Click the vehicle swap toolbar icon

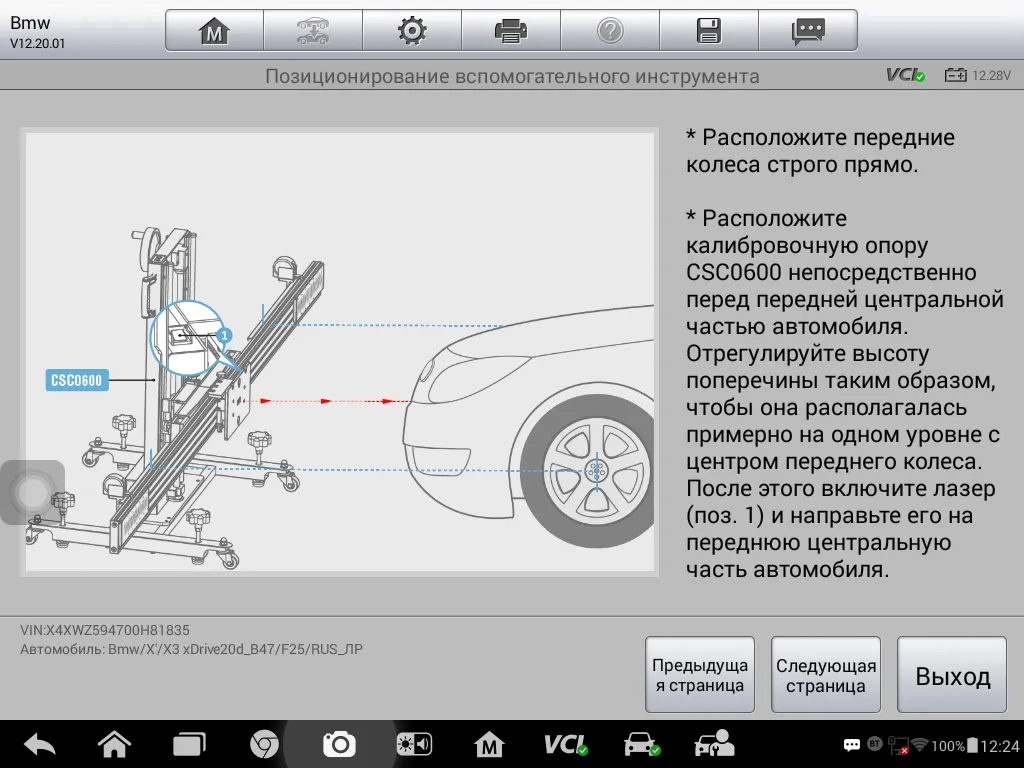coord(313,31)
